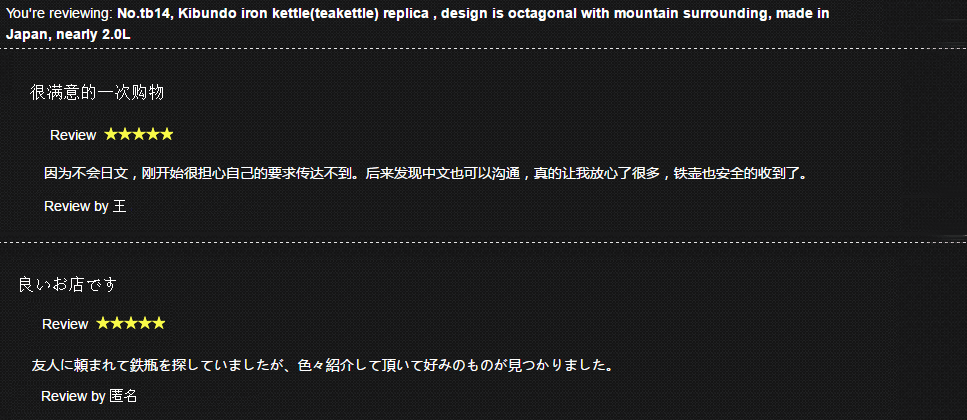Click the last star in 匿名's review rating

pyautogui.click(x=159, y=323)
